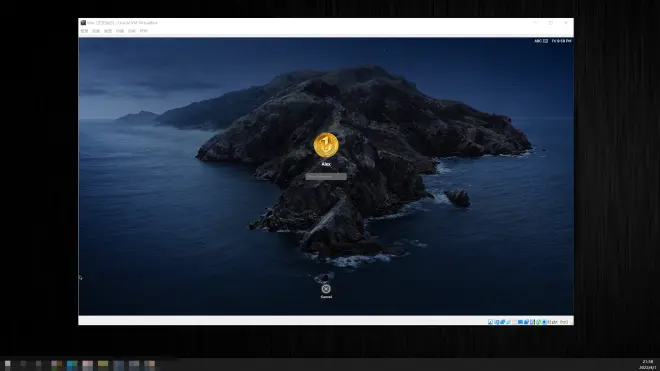The image size is (660, 371).
Task: Open the third VirtualBox menu (视图)
Action: click(x=108, y=31)
